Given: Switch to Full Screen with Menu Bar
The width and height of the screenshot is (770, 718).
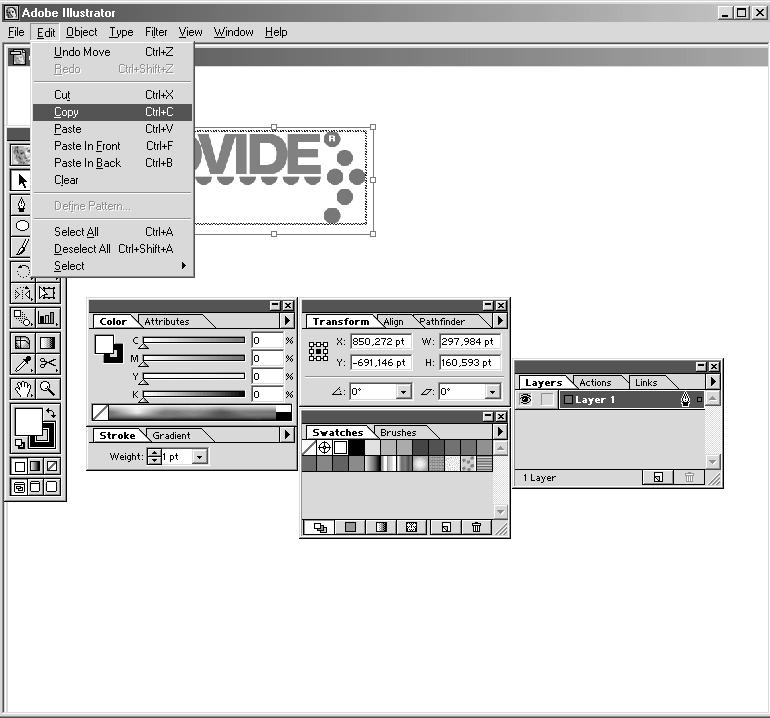Looking at the screenshot, I should click(35, 487).
